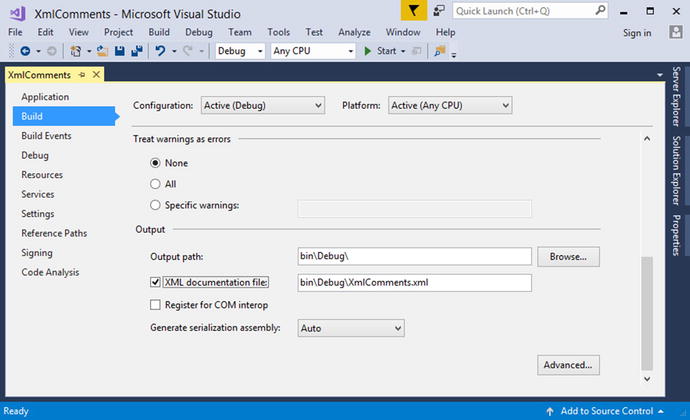Open the Tools menu
The image size is (690, 420).
point(279,32)
